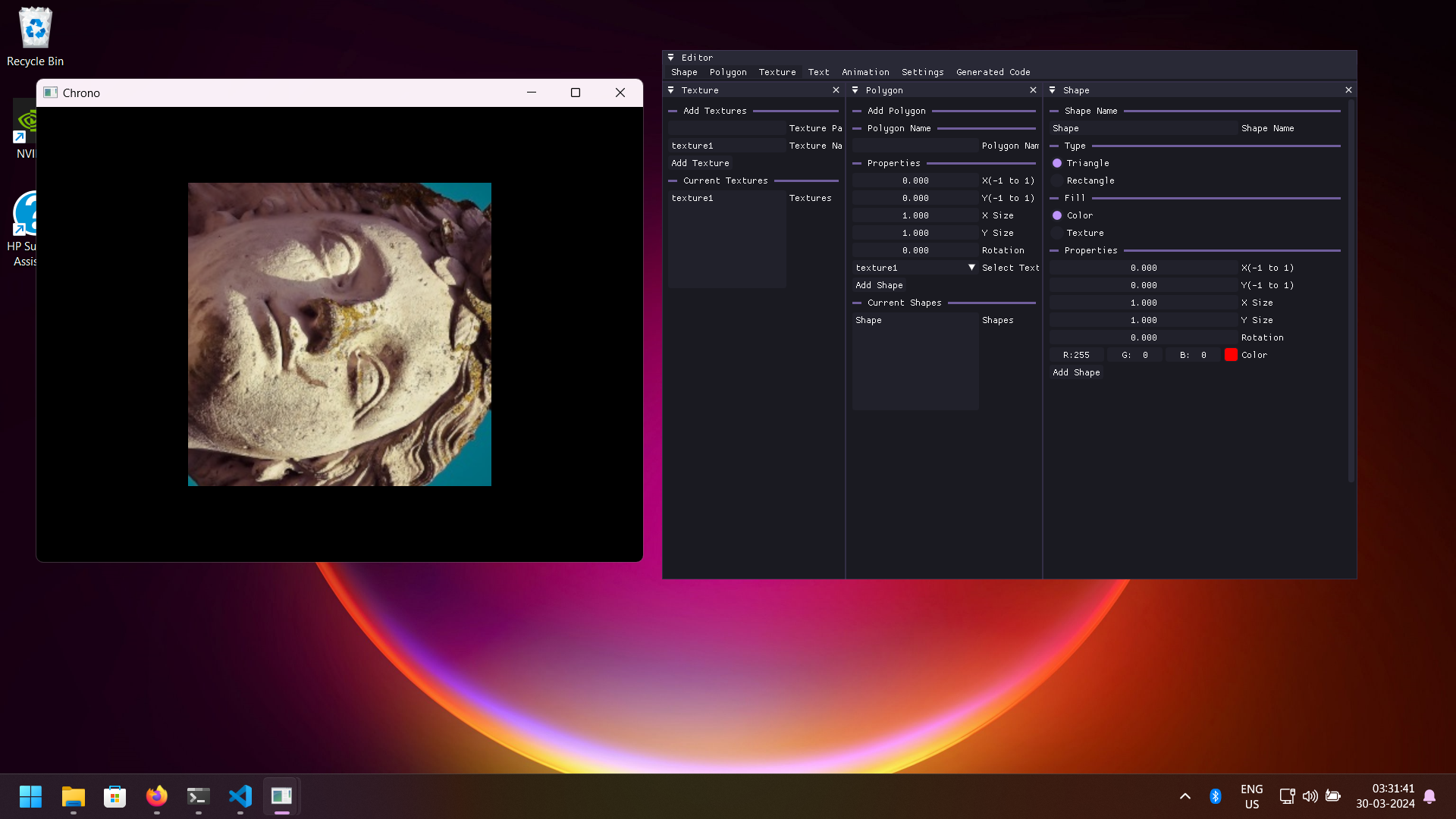The width and height of the screenshot is (1456, 819).
Task: Select the Triangle shape type
Action: click(x=1057, y=163)
